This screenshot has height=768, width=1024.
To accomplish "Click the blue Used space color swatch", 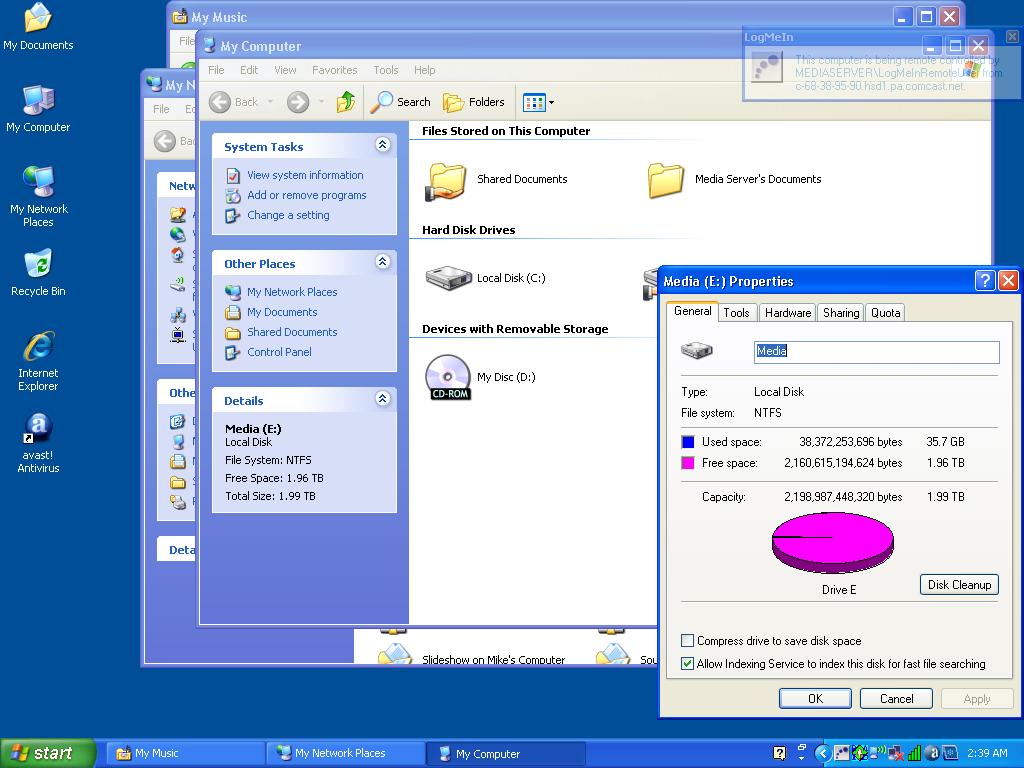I will [x=688, y=442].
